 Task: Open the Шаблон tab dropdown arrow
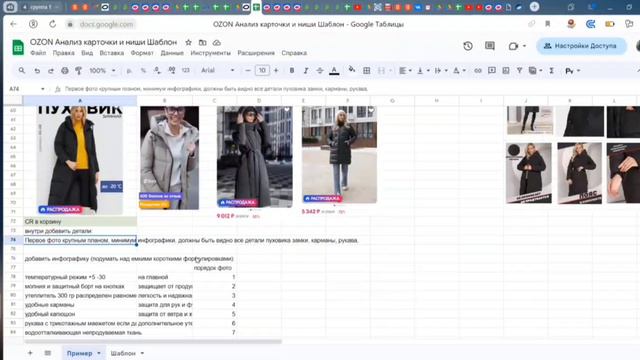click(x=142, y=353)
